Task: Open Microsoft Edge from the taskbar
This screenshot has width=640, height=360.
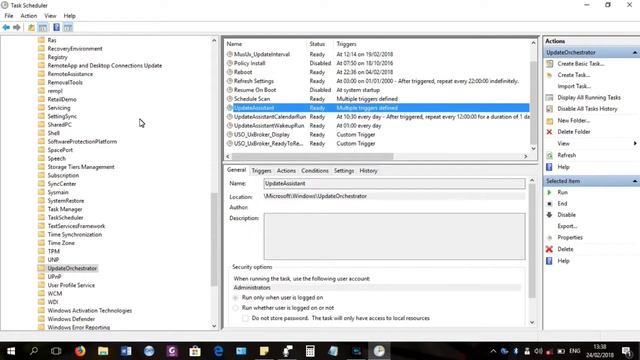Action: click(x=218, y=351)
